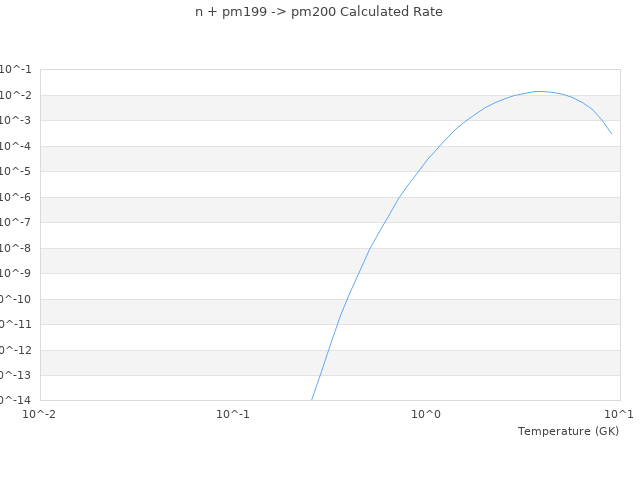Click the 'Temperature (GK)' x-axis title
The image size is (640, 480).
click(x=568, y=431)
